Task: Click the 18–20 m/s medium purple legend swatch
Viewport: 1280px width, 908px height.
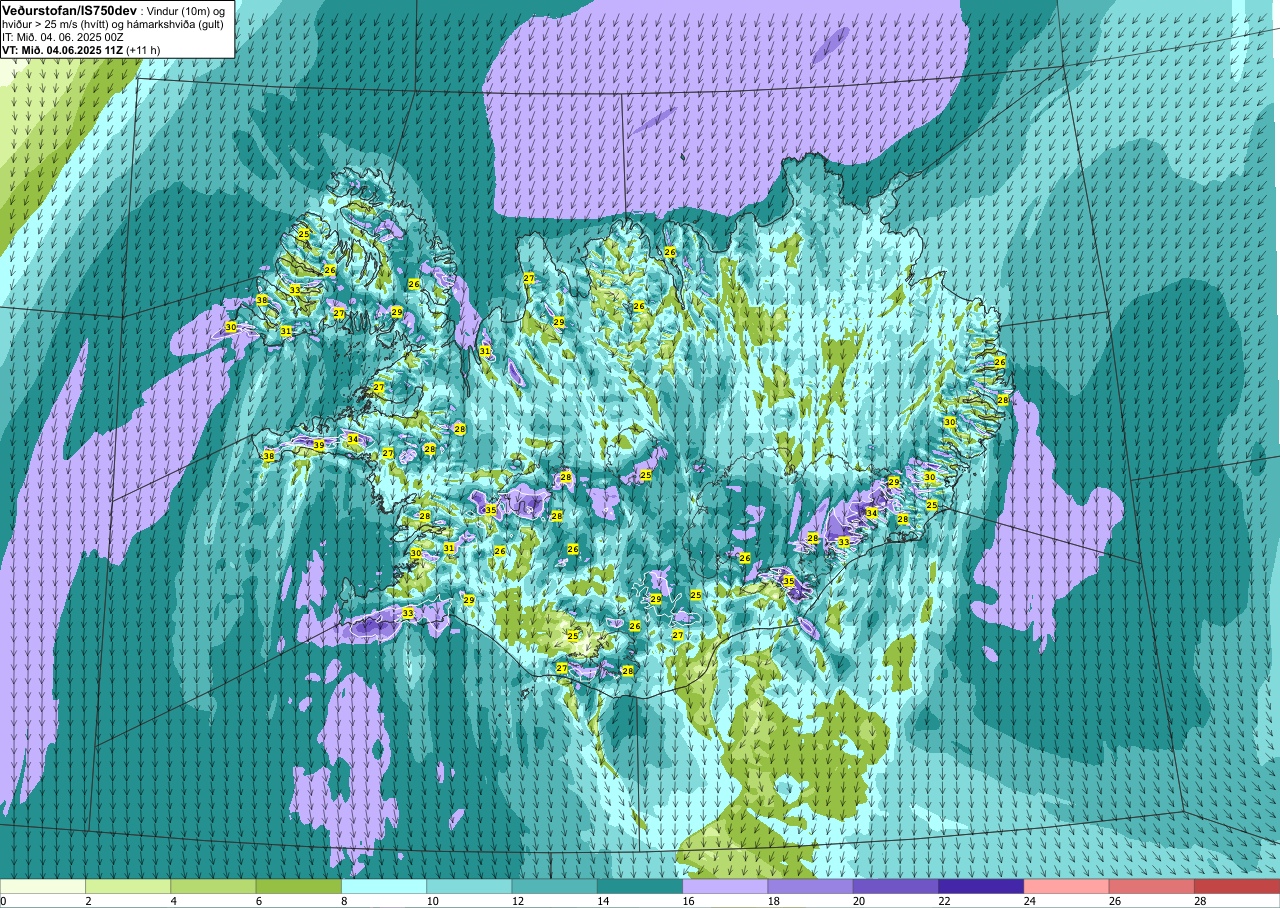Action: pos(811,886)
